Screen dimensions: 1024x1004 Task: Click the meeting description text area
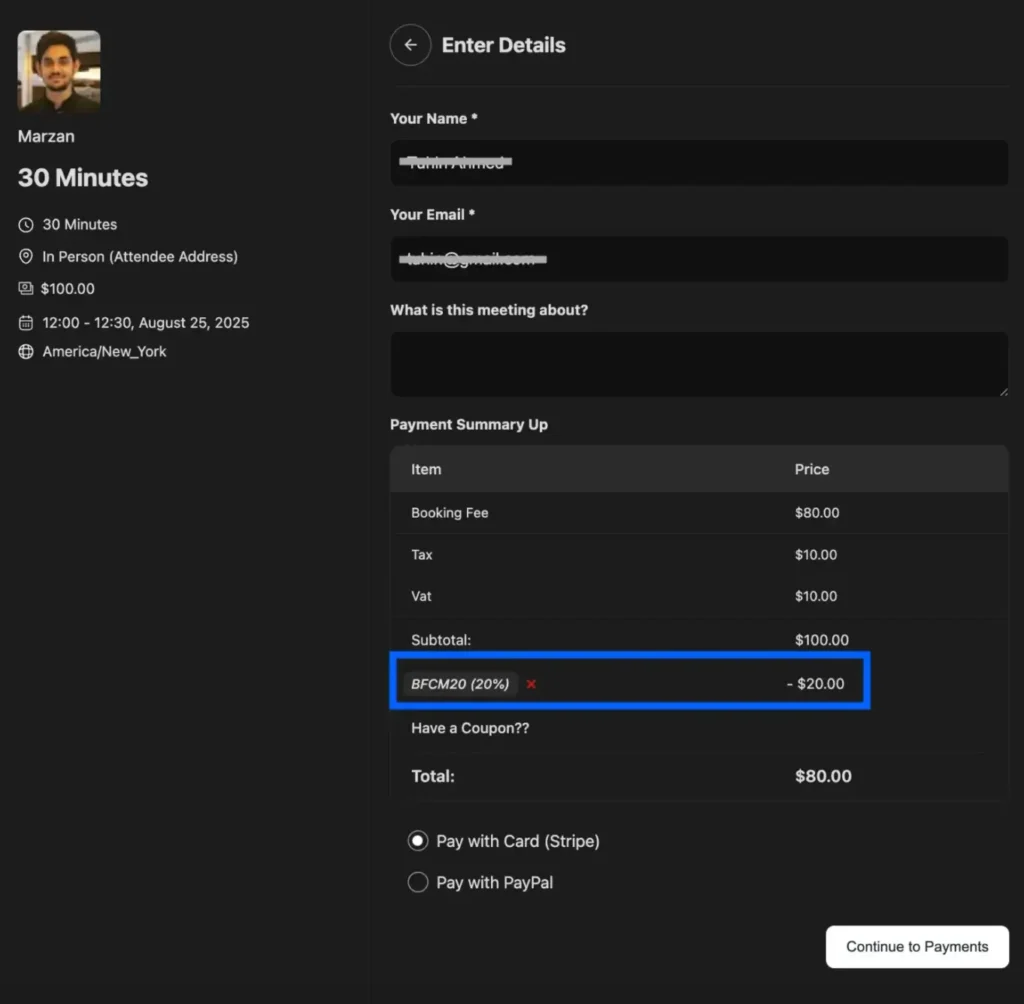pyautogui.click(x=698, y=363)
